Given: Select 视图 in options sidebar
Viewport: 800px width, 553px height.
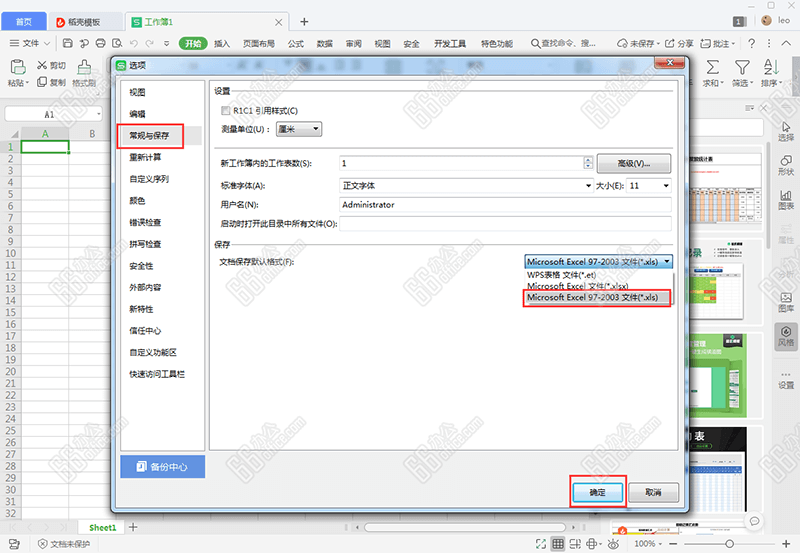Looking at the screenshot, I should click(137, 92).
